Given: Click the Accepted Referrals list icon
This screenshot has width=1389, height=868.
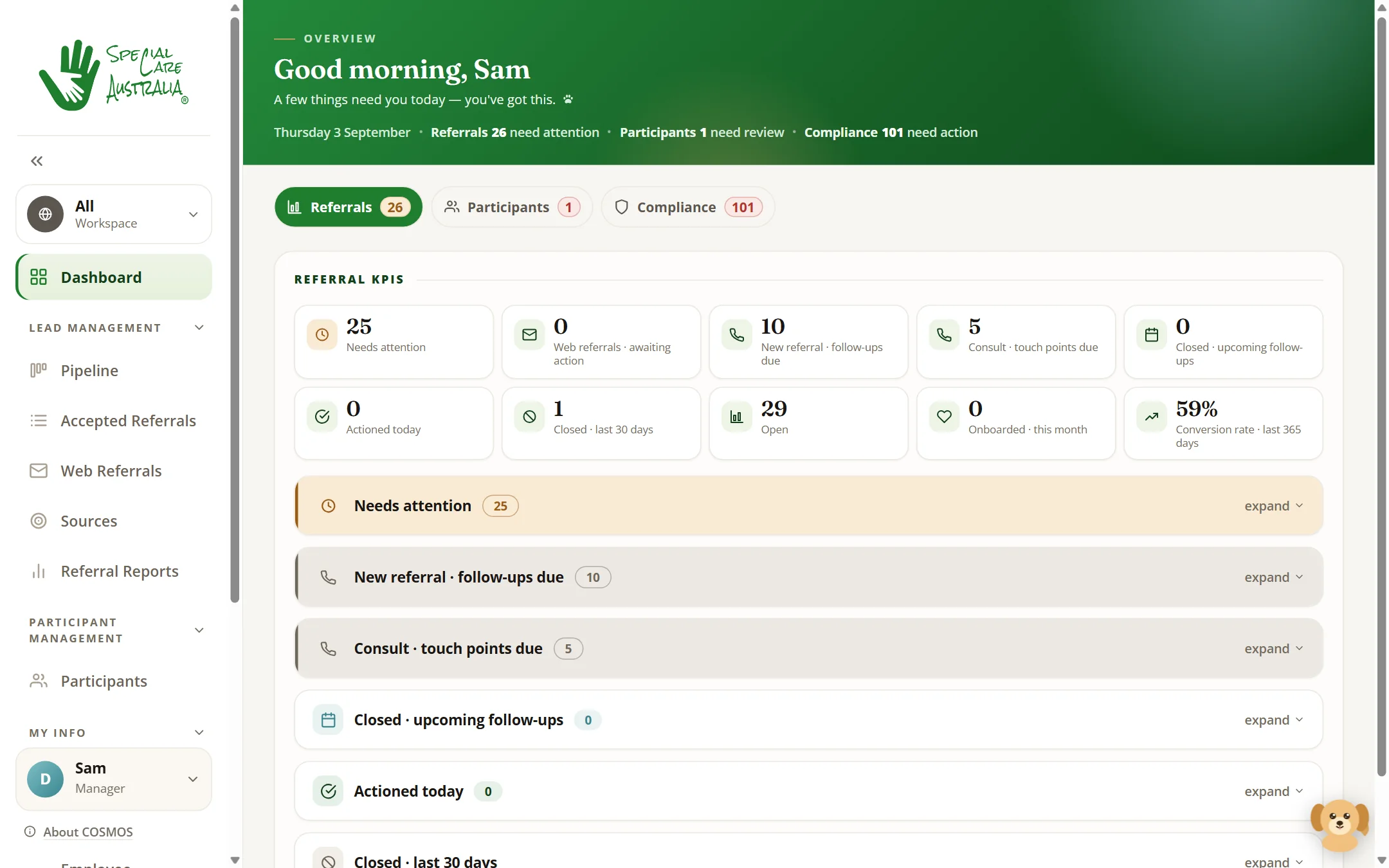Looking at the screenshot, I should point(39,420).
